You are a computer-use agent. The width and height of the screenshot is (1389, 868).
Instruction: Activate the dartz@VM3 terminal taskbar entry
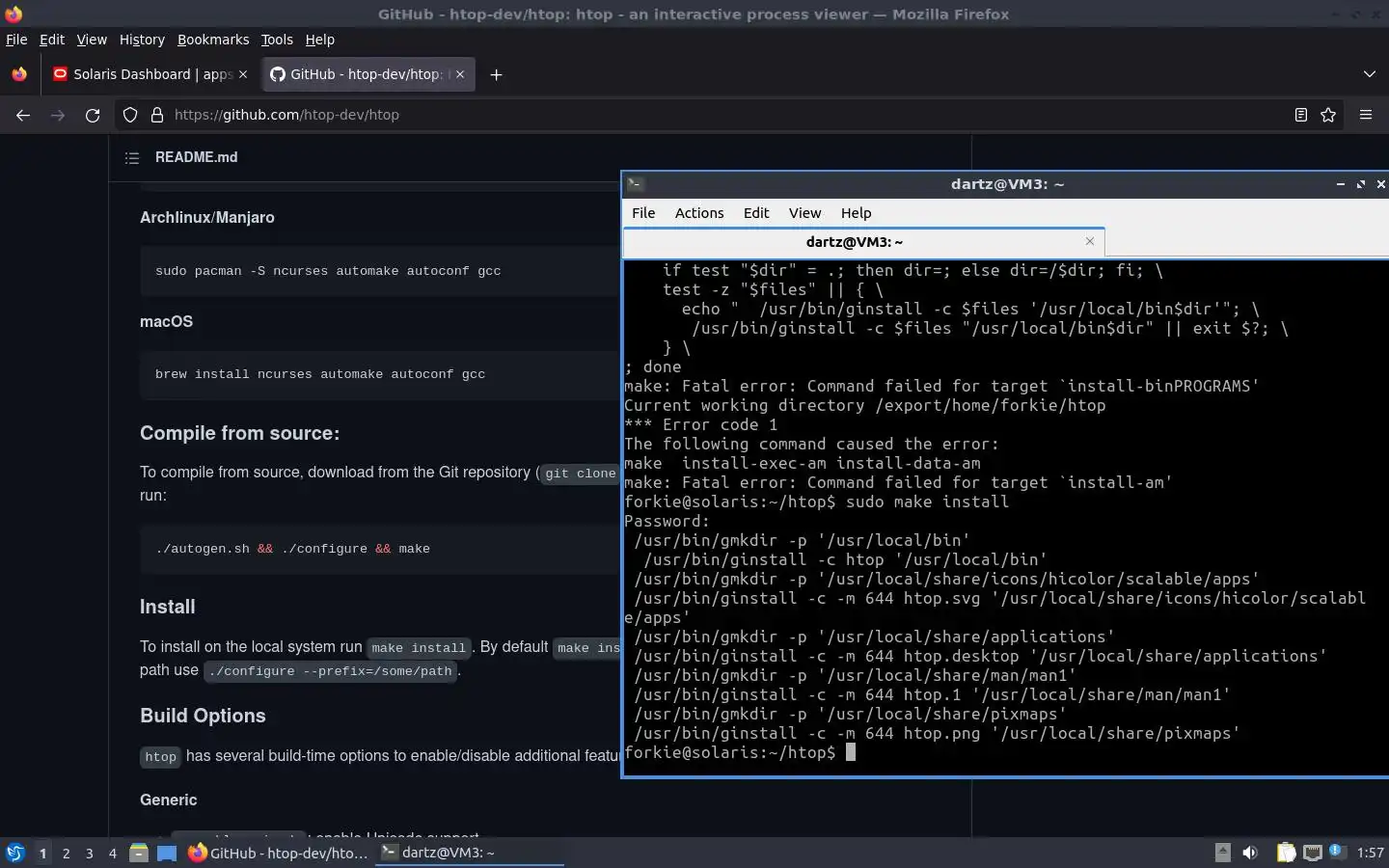[x=469, y=853]
